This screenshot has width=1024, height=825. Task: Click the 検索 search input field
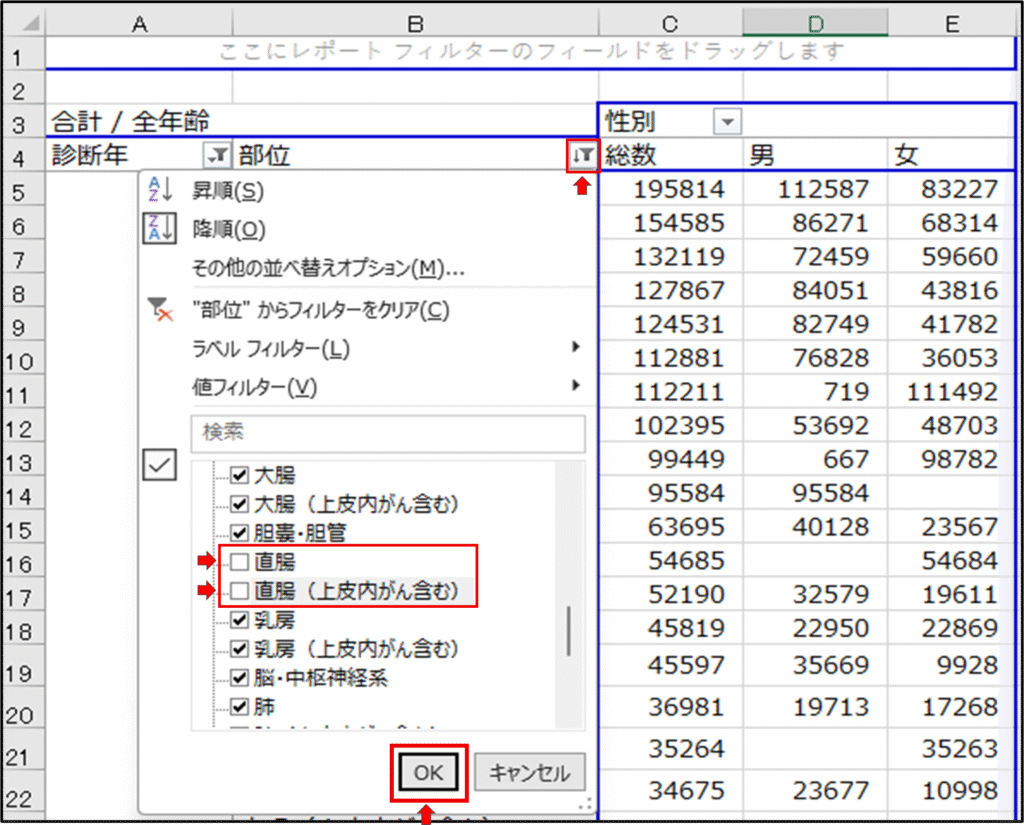tap(387, 434)
